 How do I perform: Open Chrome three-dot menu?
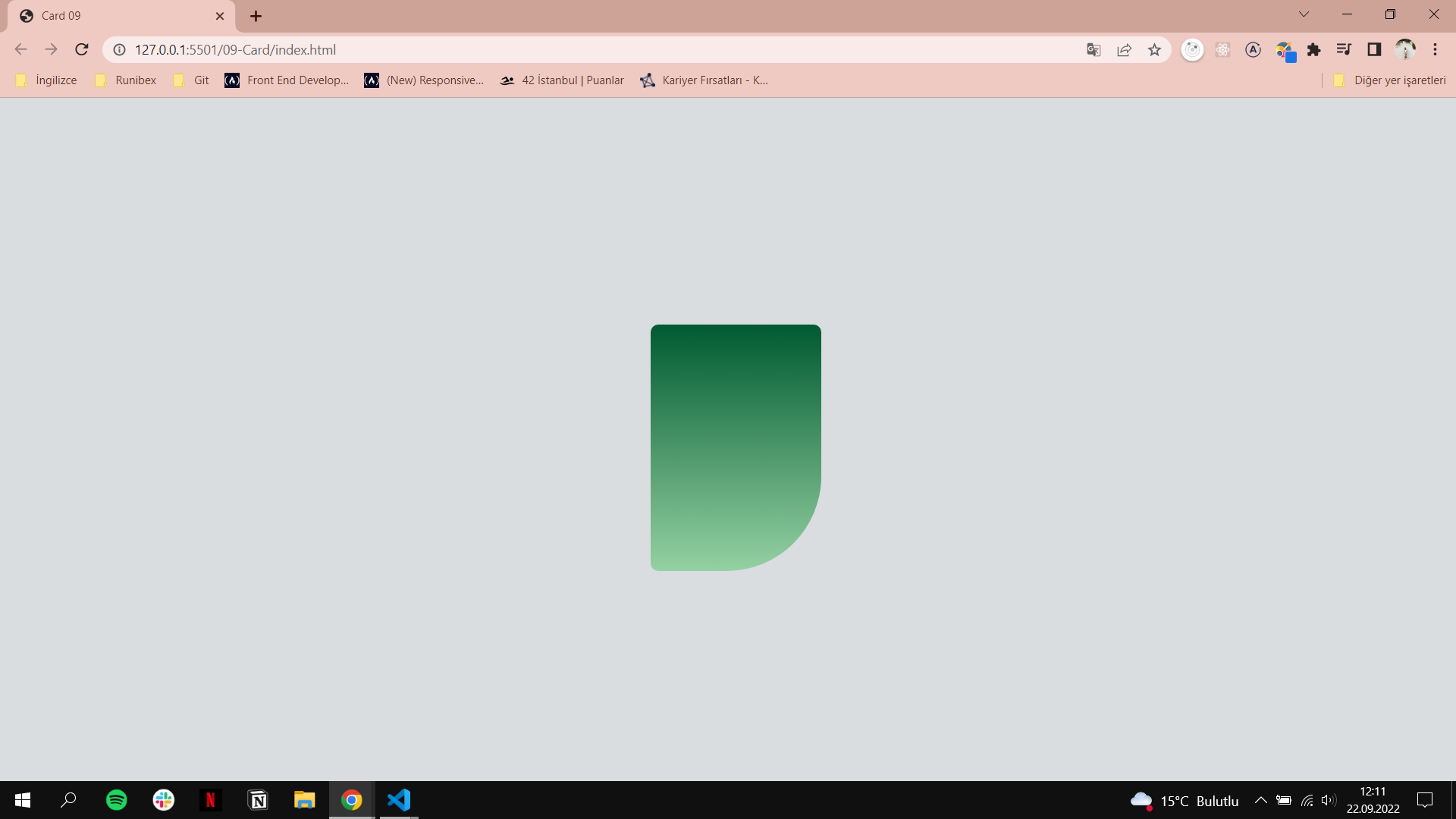(x=1435, y=50)
